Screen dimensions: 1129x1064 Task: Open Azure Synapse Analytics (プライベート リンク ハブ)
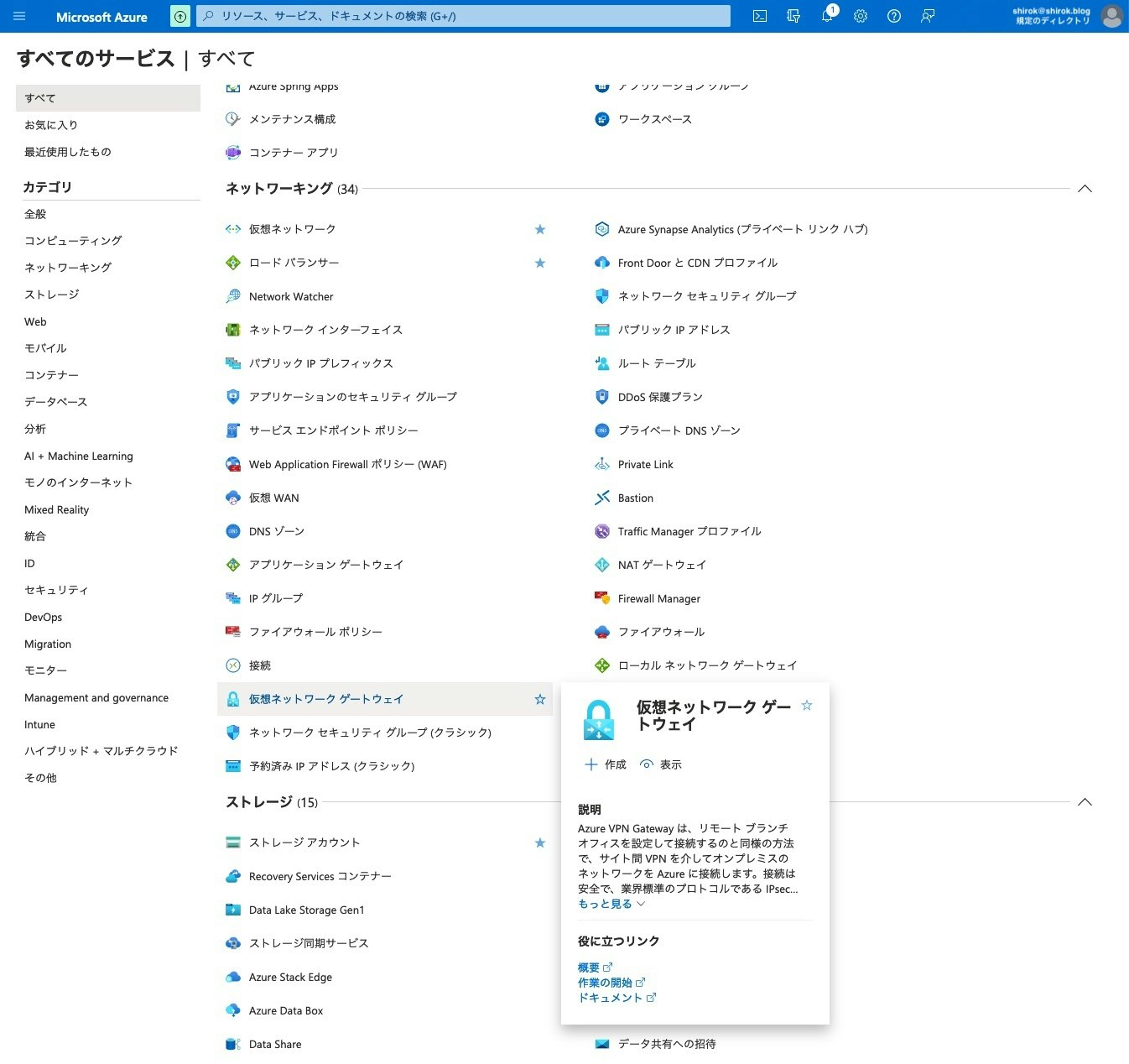pos(743,229)
